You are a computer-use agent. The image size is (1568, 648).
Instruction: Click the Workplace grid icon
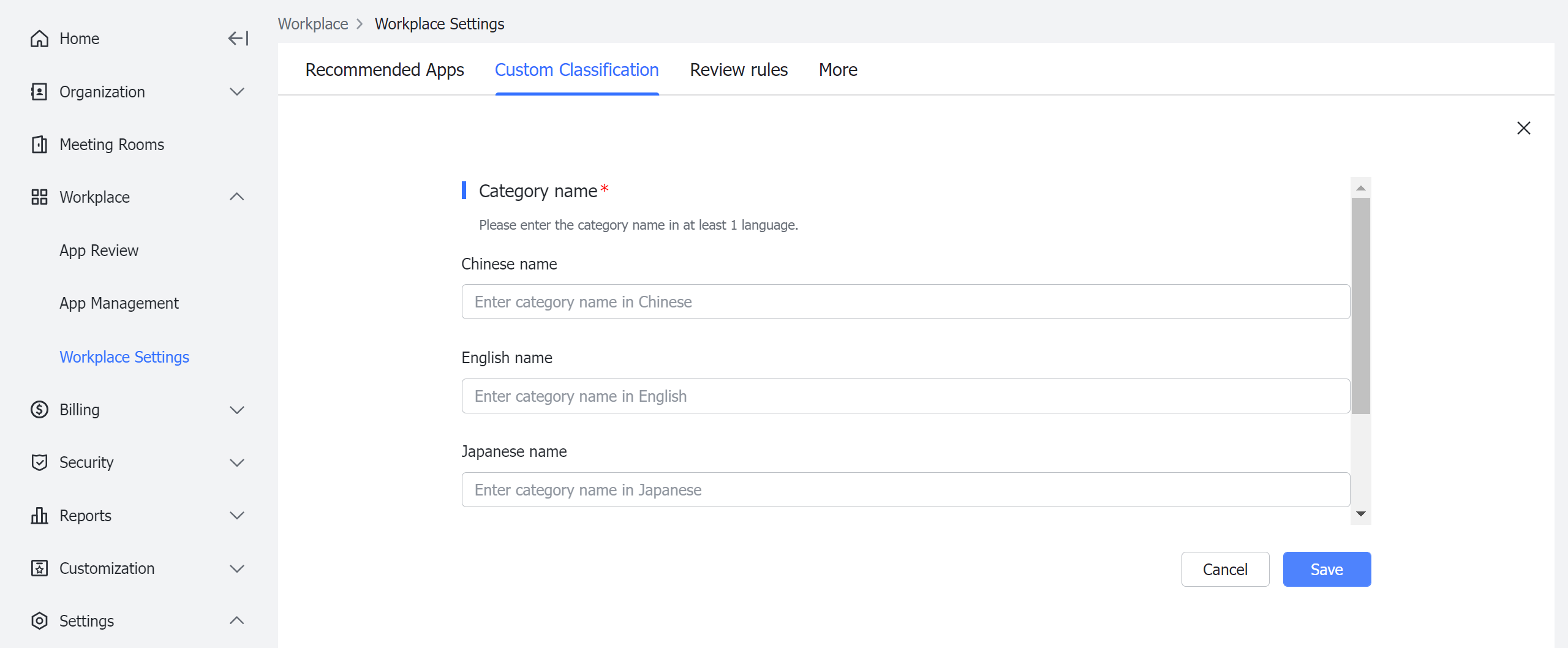pyautogui.click(x=39, y=197)
